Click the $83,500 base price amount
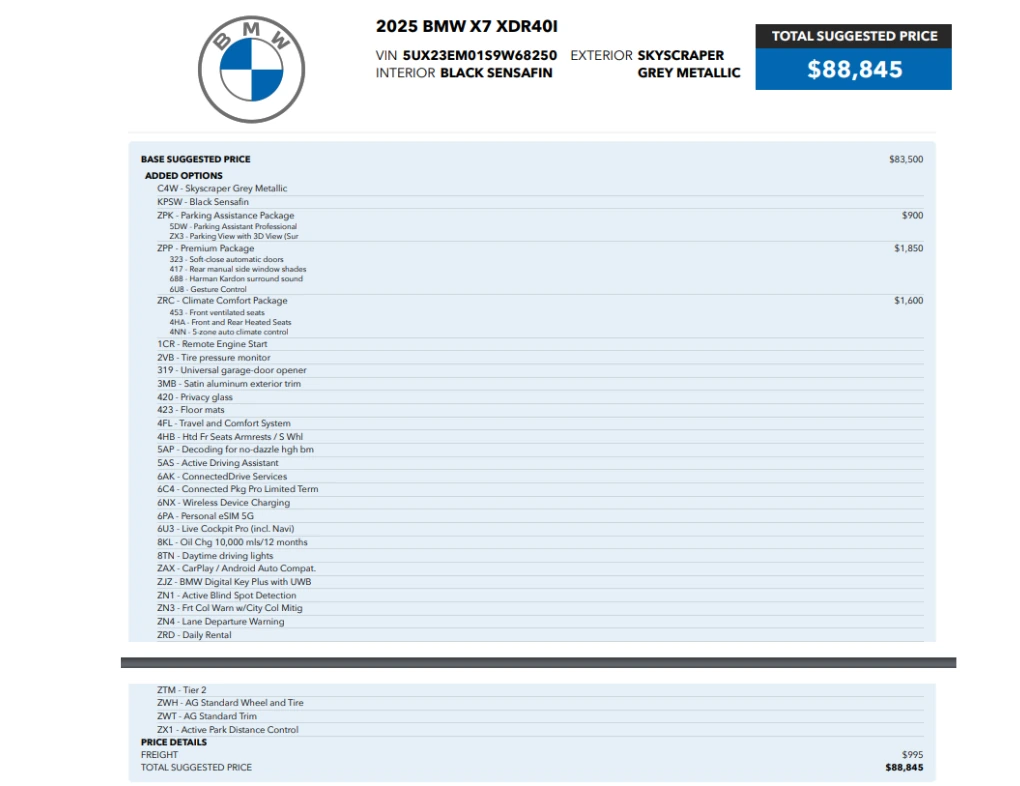The image size is (1020, 786). [x=905, y=159]
